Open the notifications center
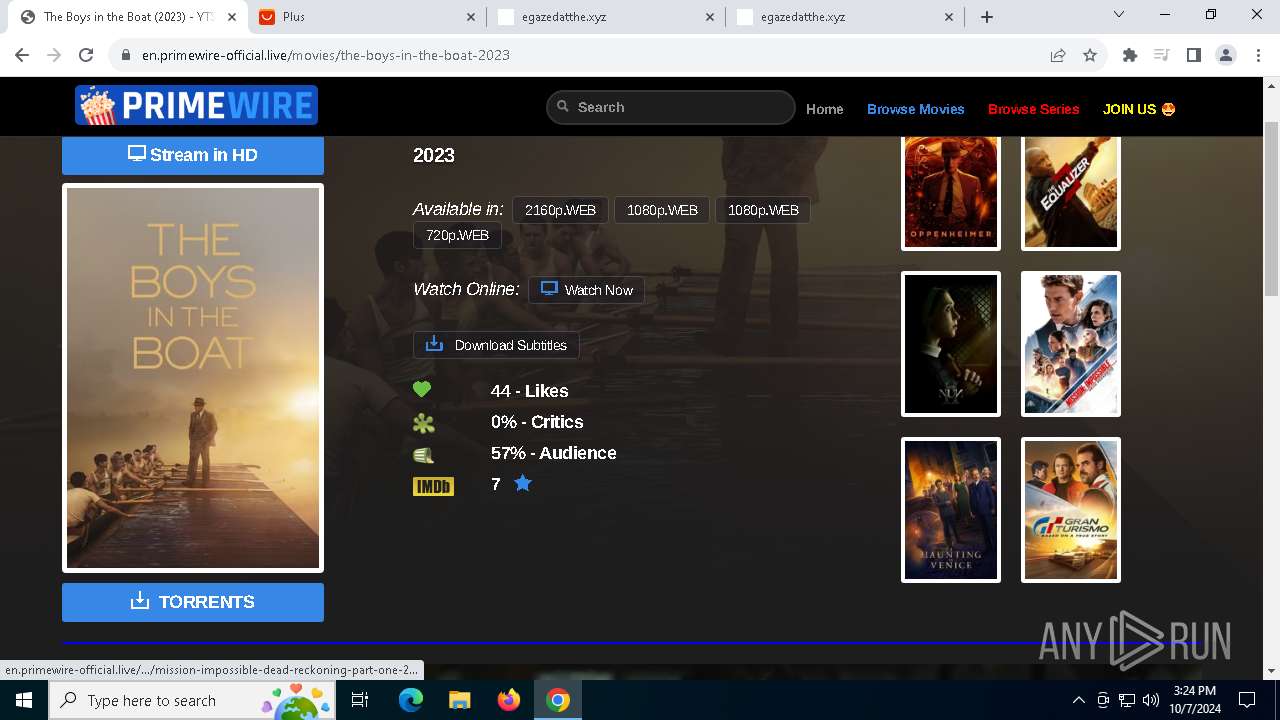 click(1247, 700)
